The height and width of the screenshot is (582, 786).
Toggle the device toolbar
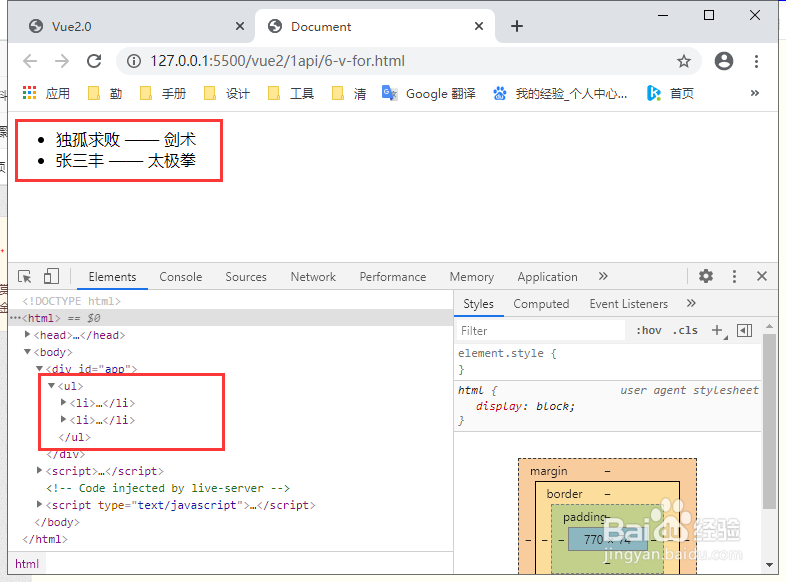51,276
